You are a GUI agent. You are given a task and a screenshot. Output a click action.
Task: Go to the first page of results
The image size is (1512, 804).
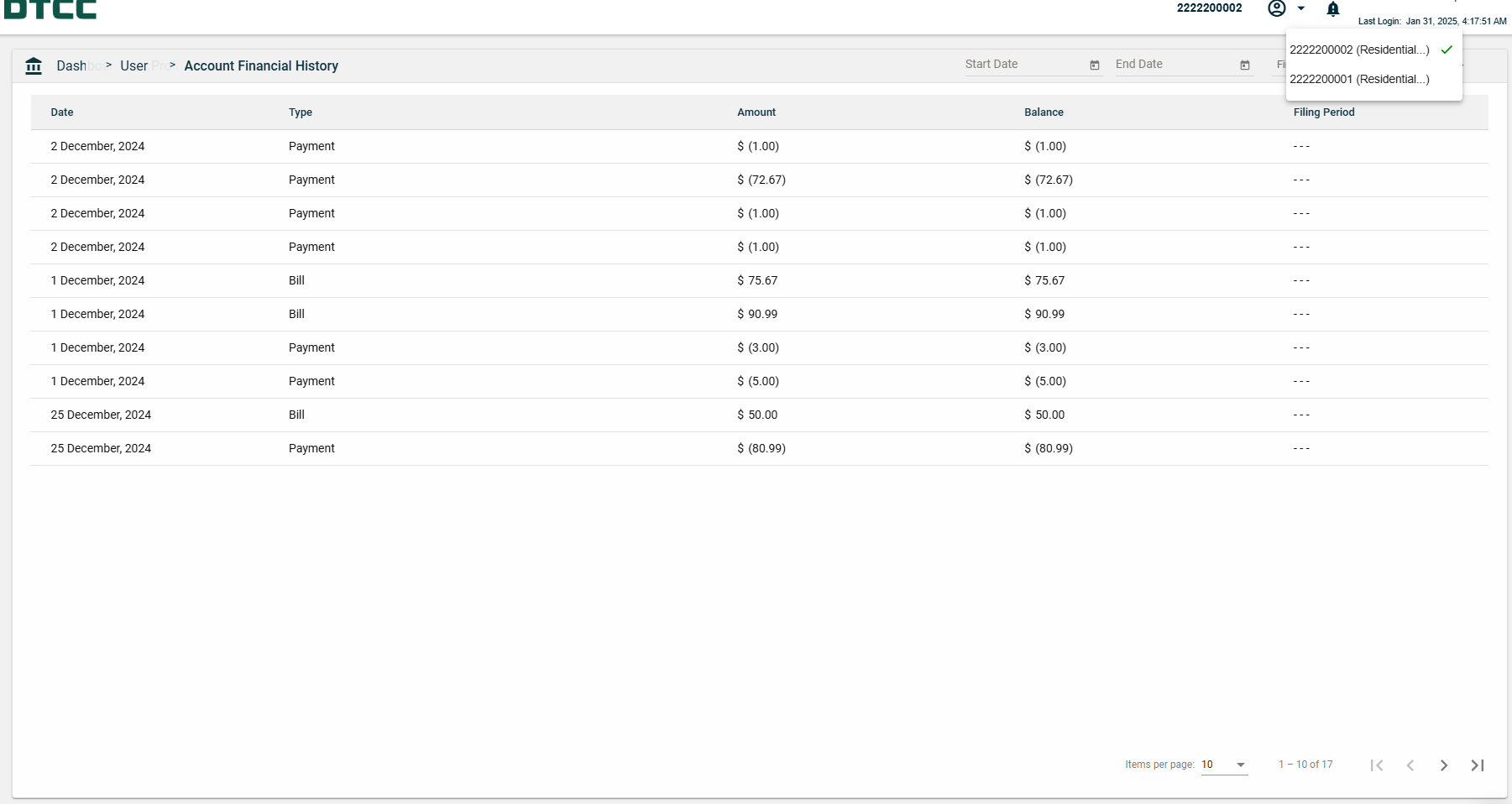1376,765
